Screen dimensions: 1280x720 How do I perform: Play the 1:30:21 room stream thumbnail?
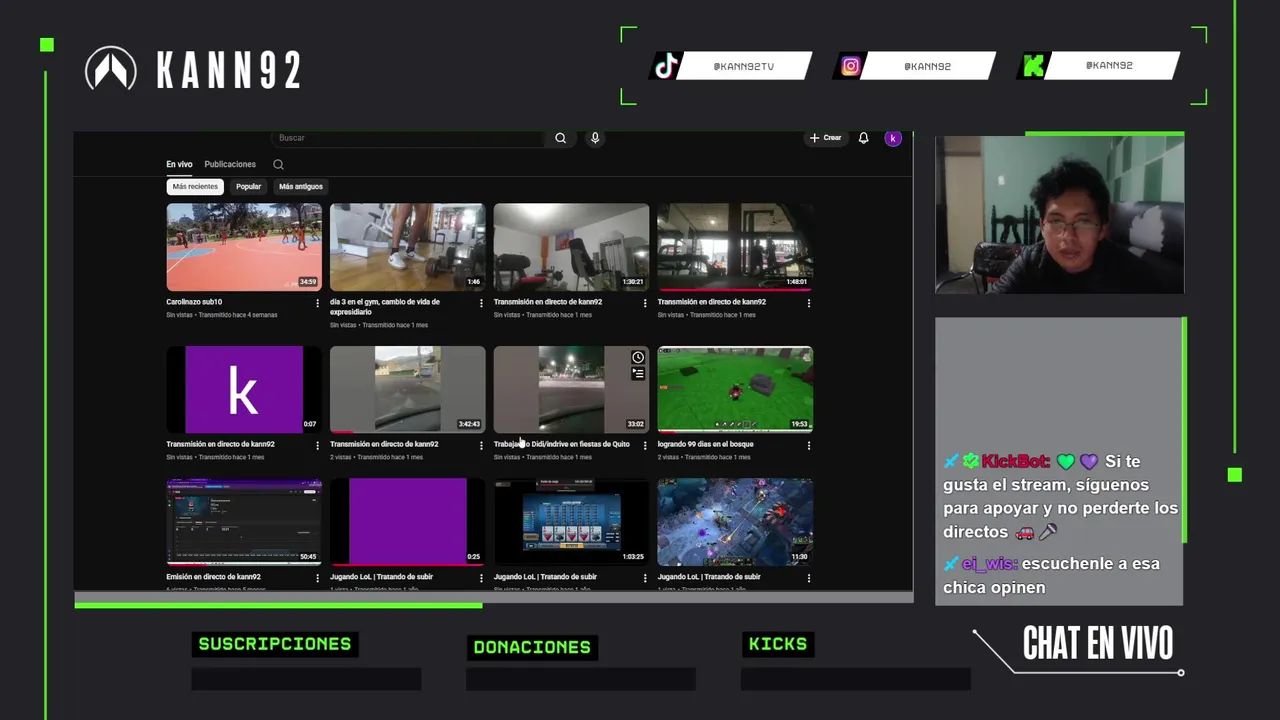click(571, 247)
